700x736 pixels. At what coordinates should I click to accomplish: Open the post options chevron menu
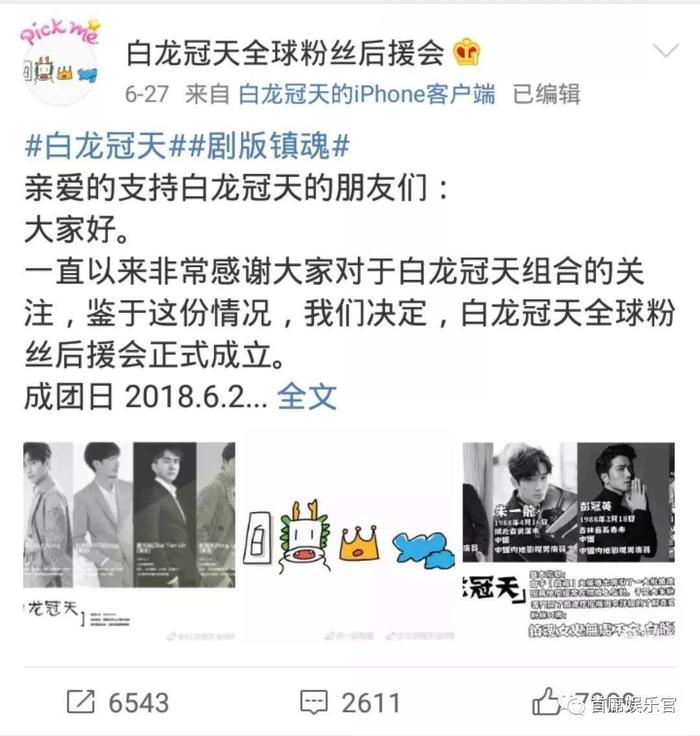[666, 51]
